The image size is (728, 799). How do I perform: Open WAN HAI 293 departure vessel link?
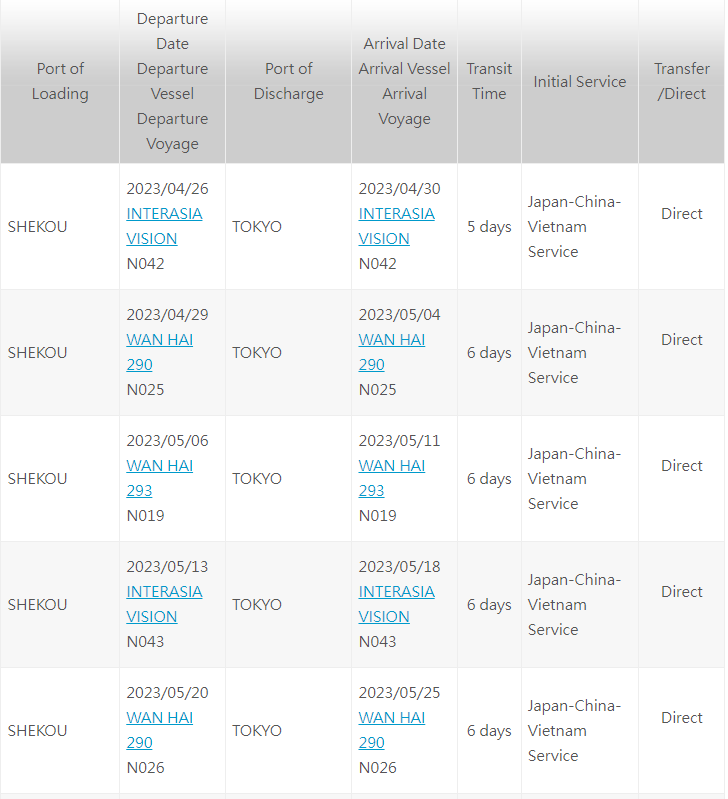(159, 478)
